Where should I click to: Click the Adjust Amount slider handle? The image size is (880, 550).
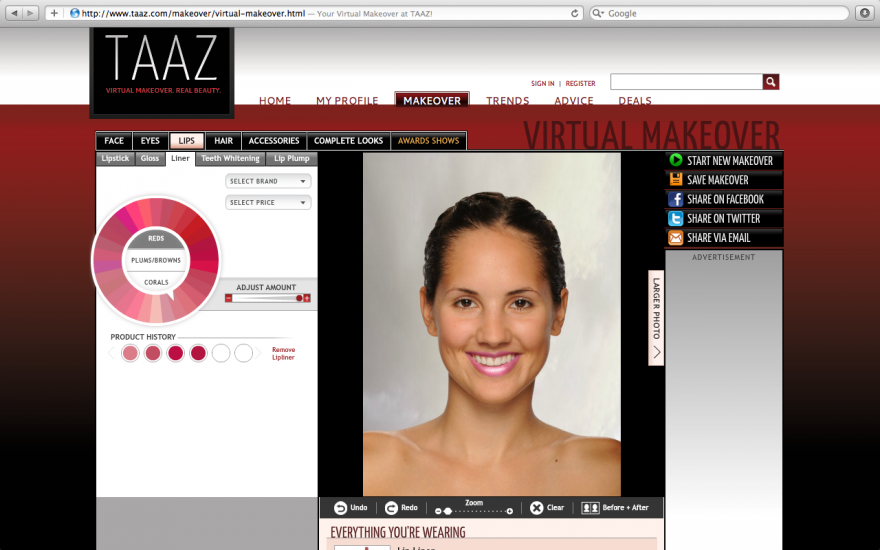300,299
